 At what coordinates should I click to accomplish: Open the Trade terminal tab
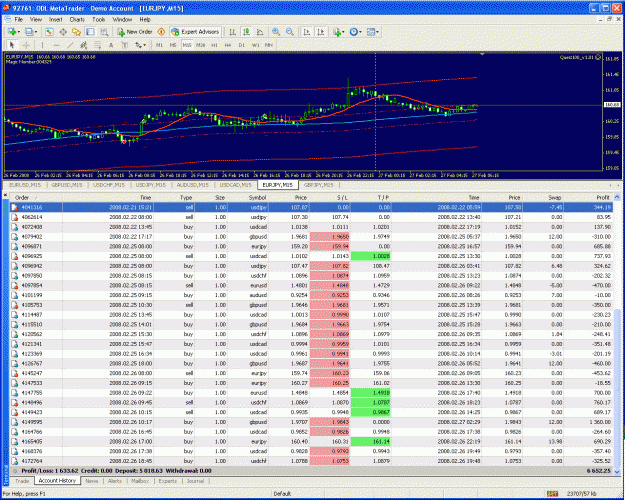pos(22,481)
